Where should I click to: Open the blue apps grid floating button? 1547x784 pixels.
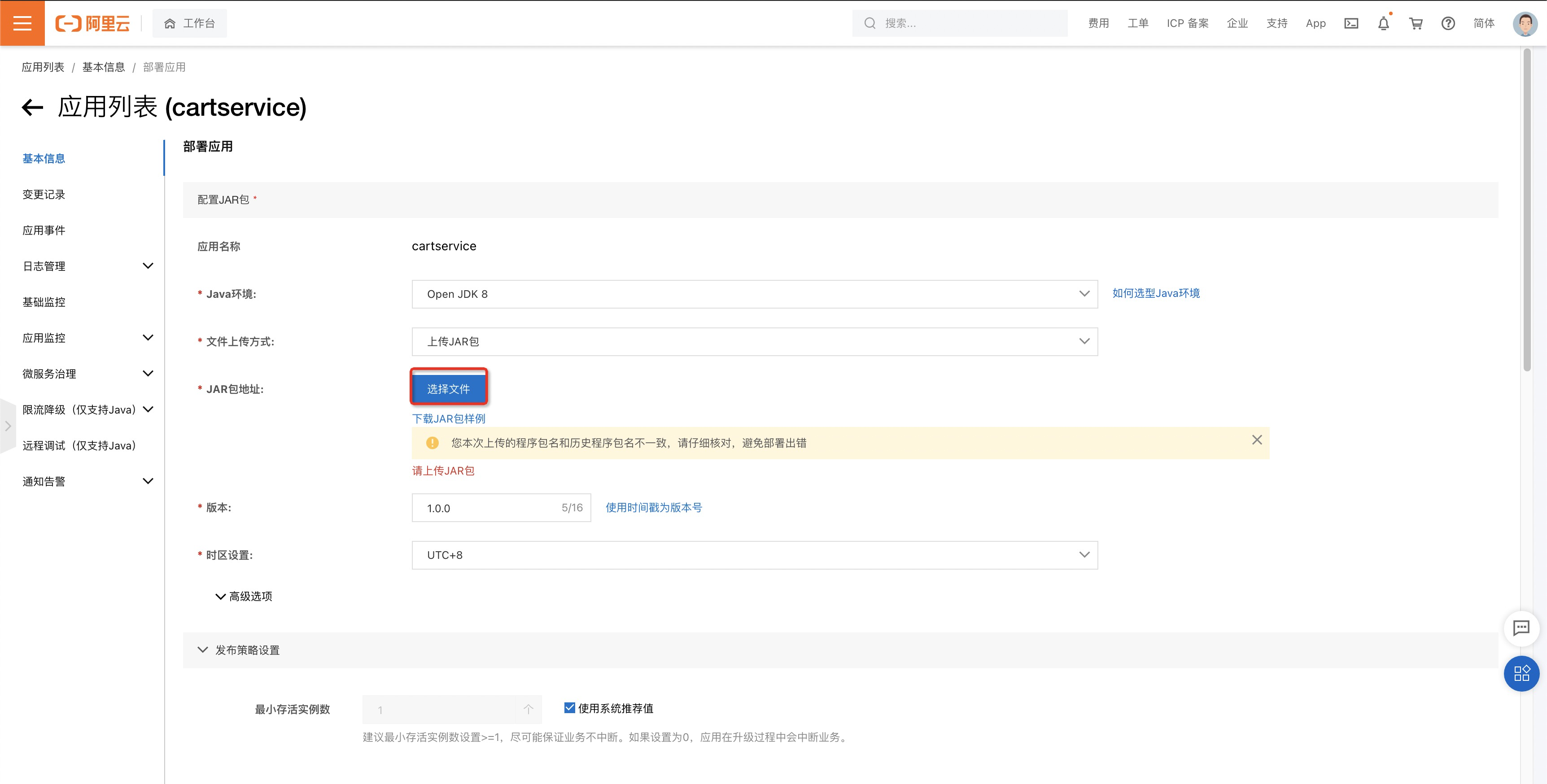[x=1521, y=674]
